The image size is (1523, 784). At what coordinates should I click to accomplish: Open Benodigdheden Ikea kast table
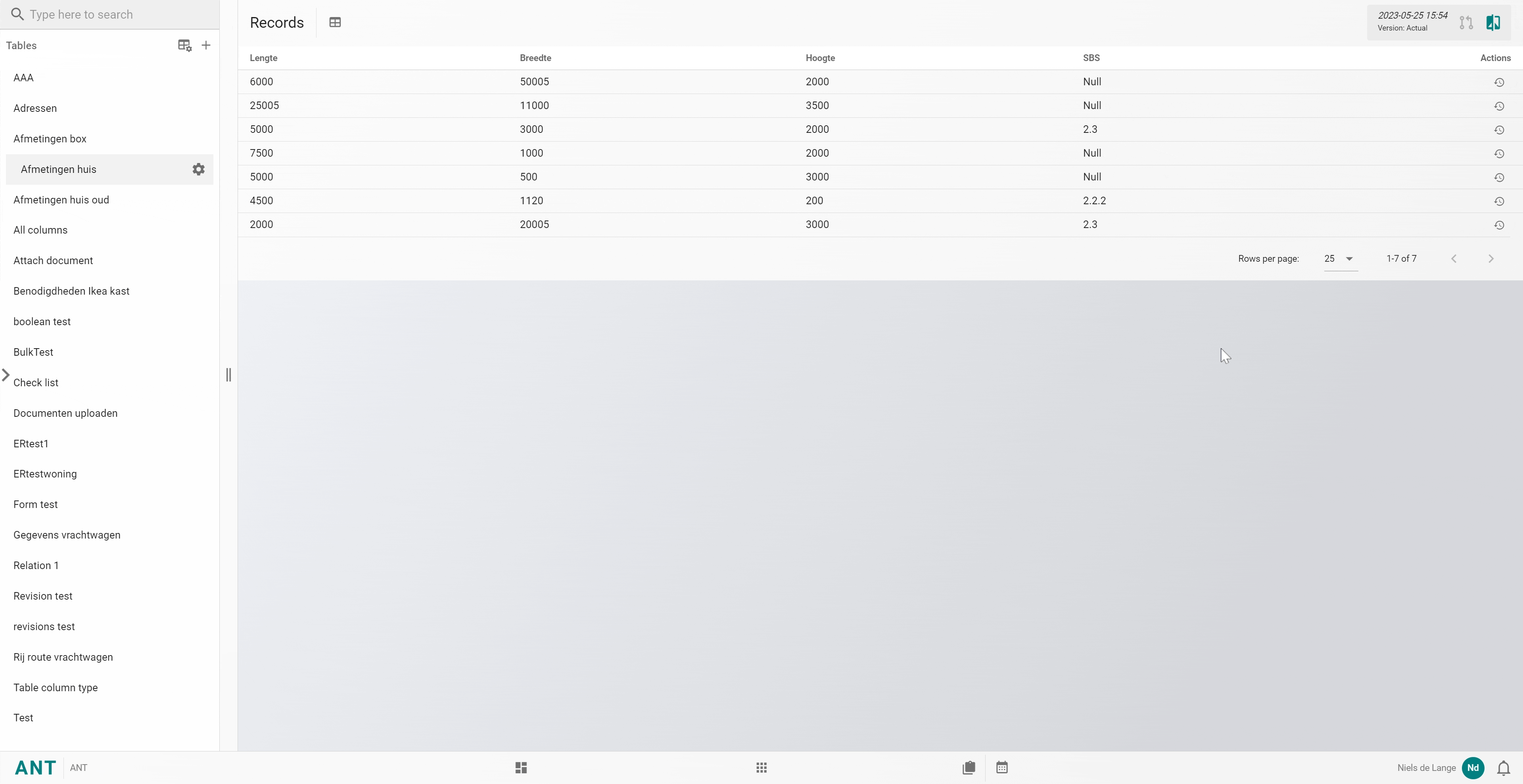tap(109, 291)
